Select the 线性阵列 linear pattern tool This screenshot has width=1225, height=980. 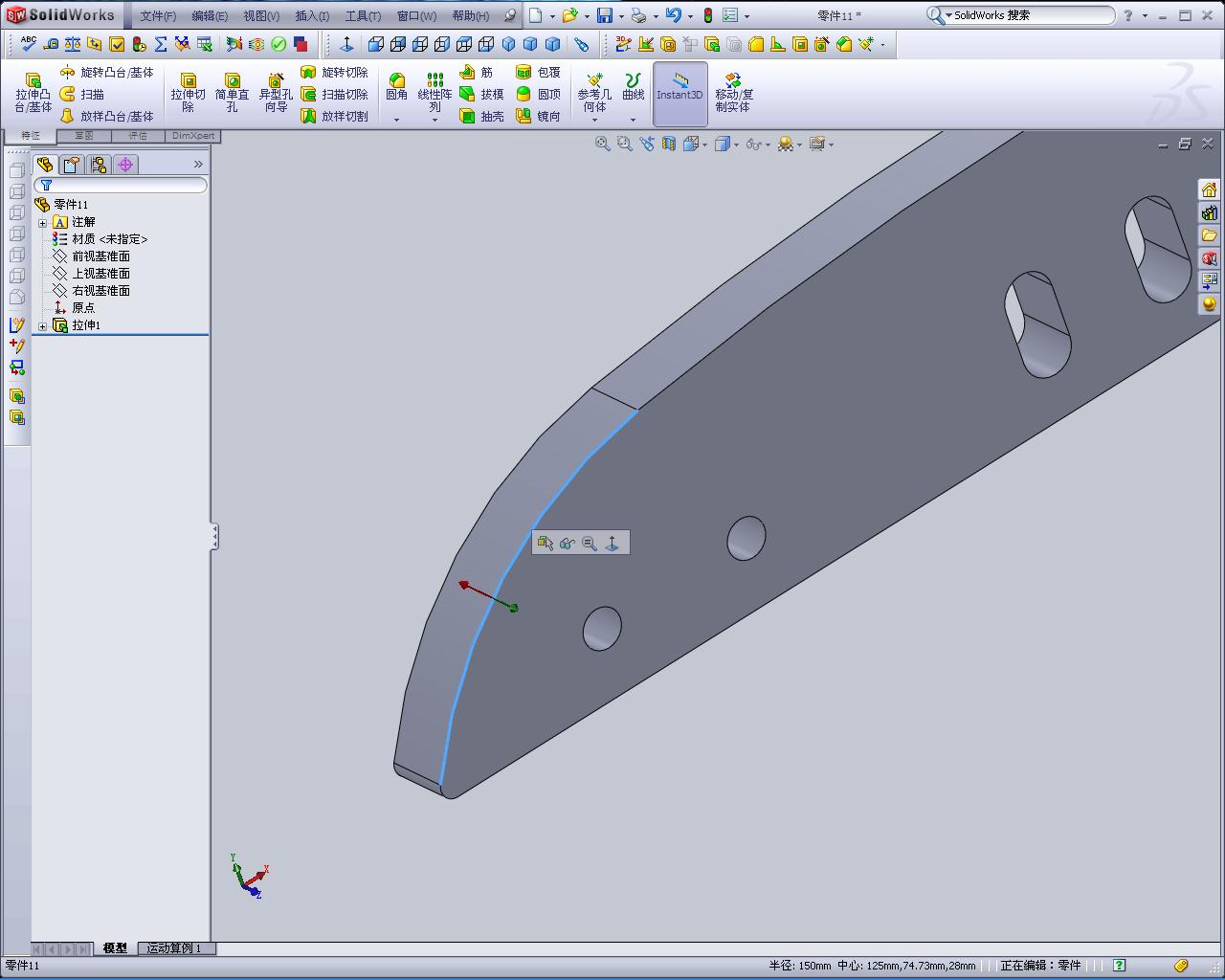[x=434, y=93]
